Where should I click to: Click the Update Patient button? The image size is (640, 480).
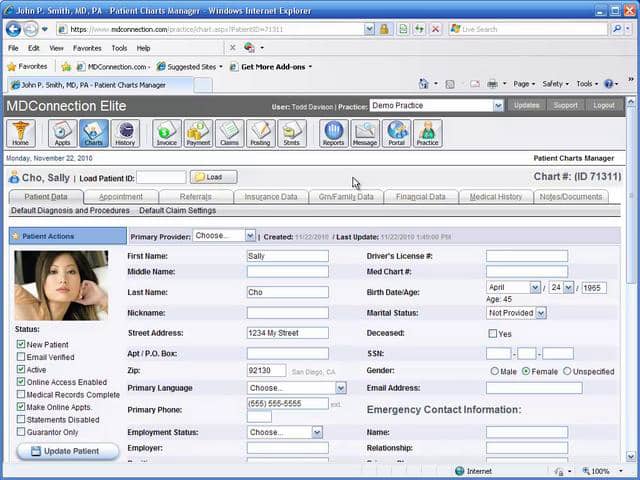pos(68,451)
